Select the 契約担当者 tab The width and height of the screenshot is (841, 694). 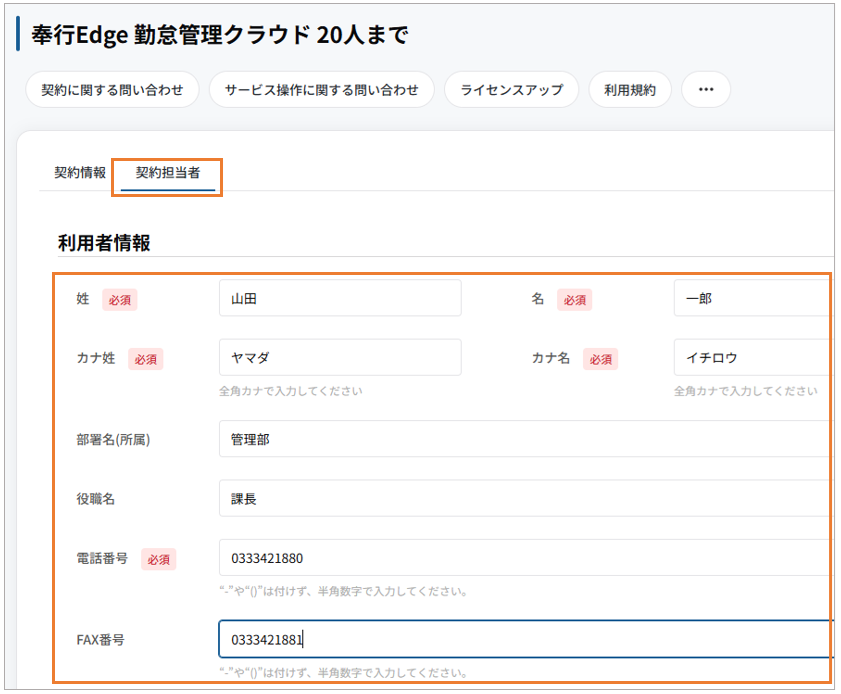click(168, 173)
